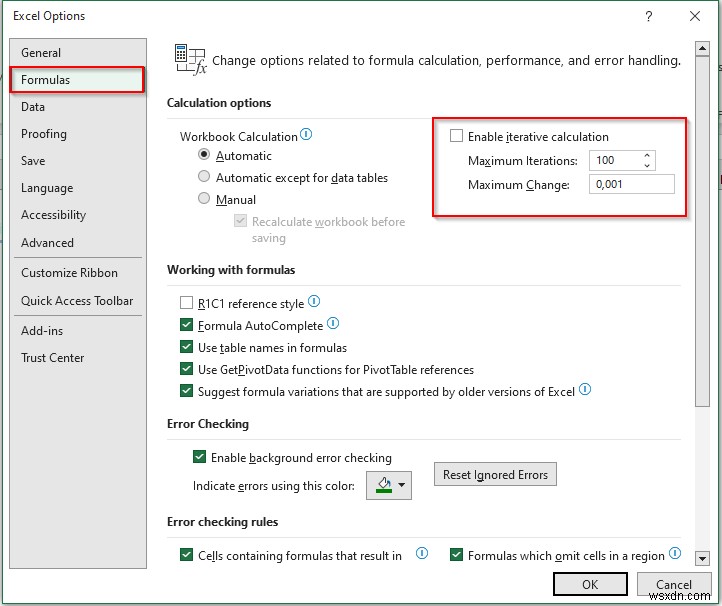
Task: Show info for formulas omitting cells rule
Action: coord(675,554)
